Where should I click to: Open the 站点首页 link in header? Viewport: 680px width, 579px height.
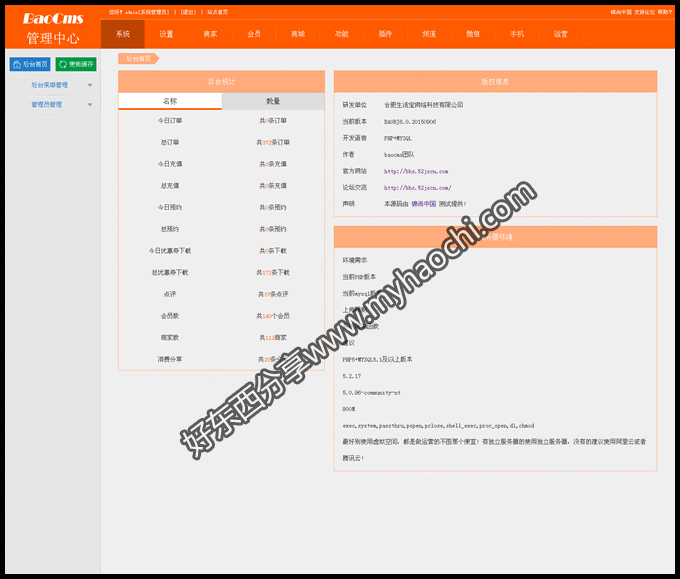click(x=217, y=12)
